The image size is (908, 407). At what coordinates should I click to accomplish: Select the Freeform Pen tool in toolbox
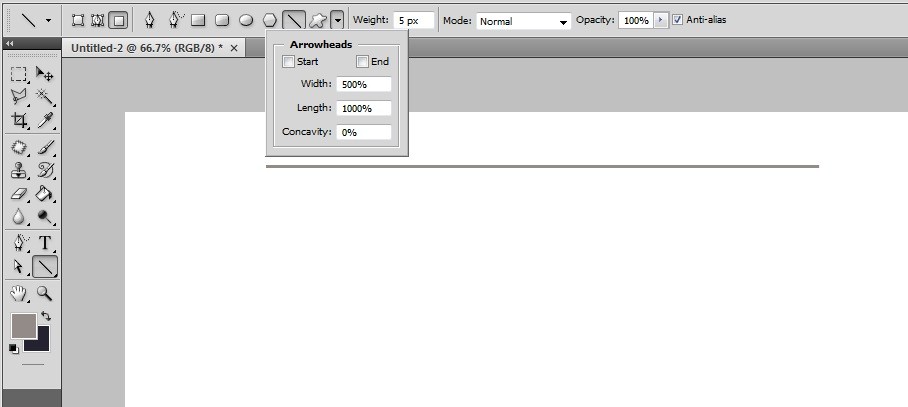coord(19,243)
